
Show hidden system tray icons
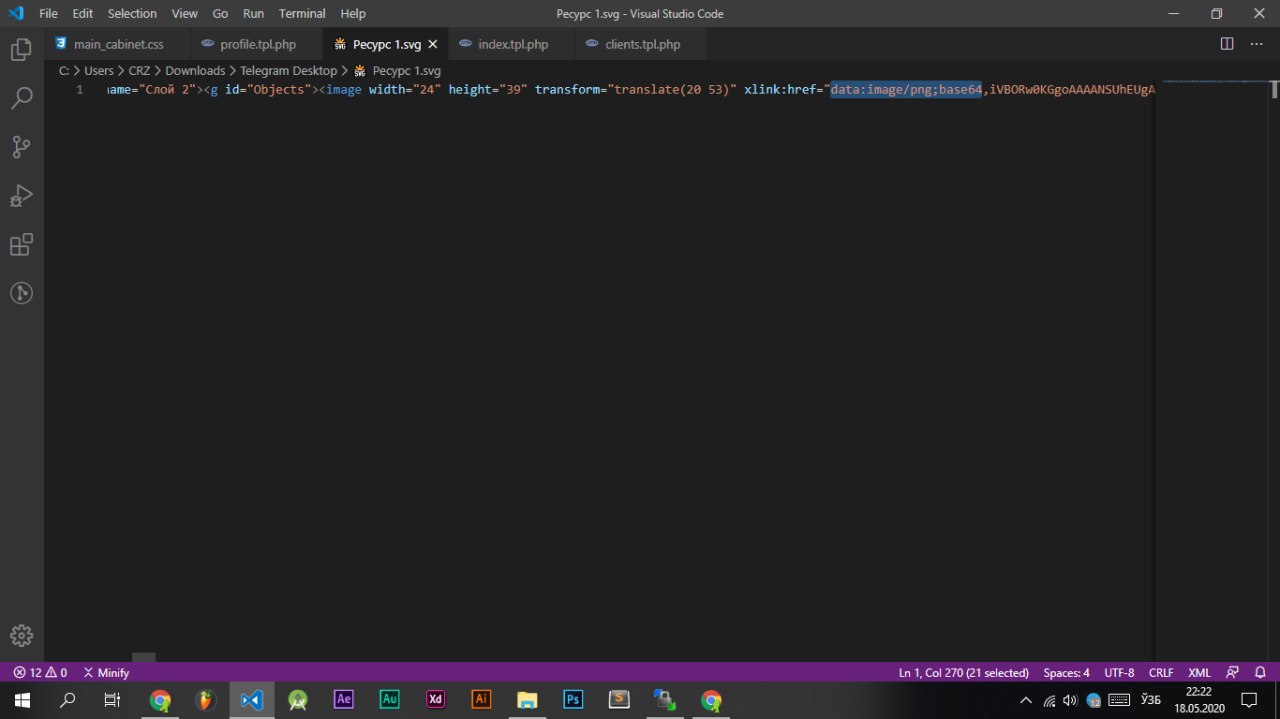[x=1025, y=700]
